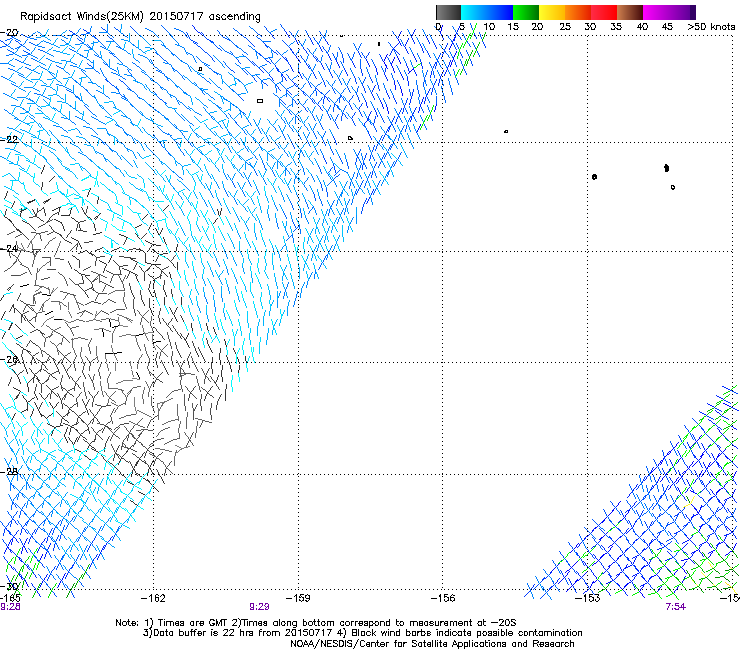The width and height of the screenshot is (740, 650).
Task: Click the orange 25-30 knots legend segment
Action: click(578, 12)
